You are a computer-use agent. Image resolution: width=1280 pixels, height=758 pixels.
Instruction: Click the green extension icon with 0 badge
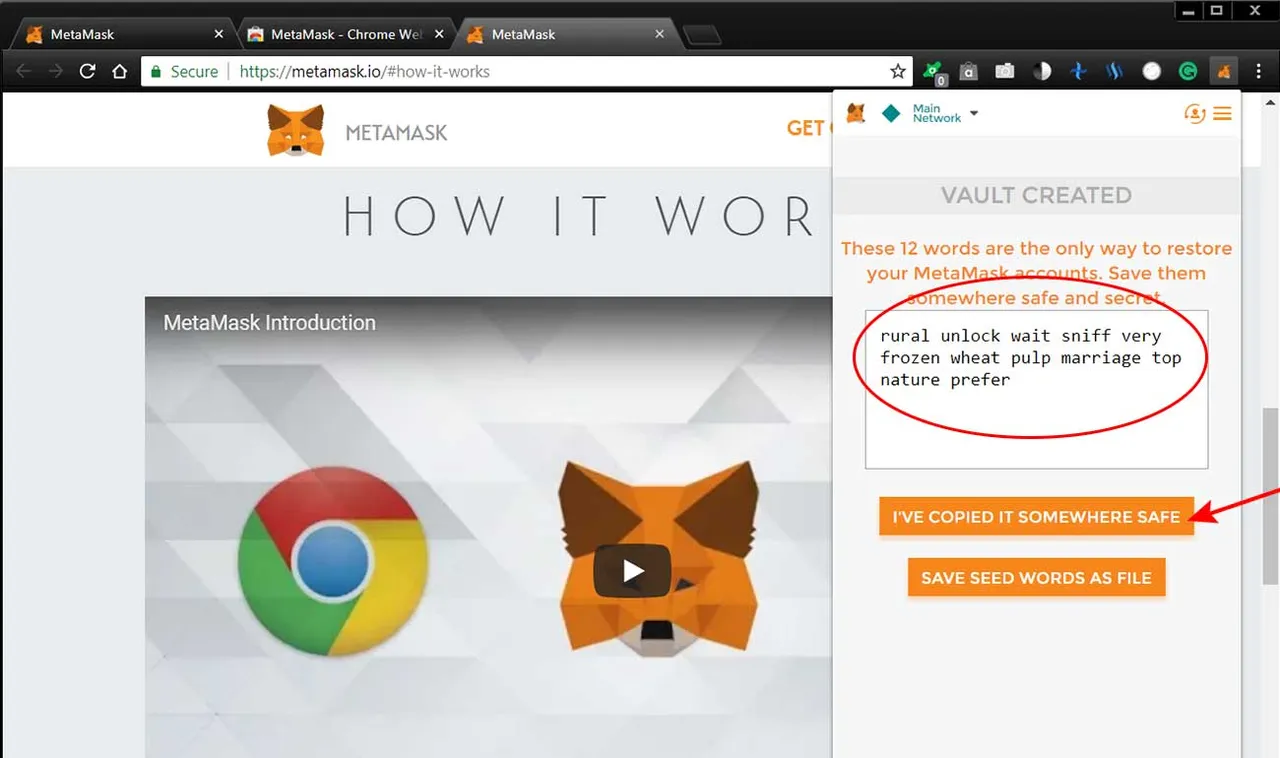tap(933, 72)
